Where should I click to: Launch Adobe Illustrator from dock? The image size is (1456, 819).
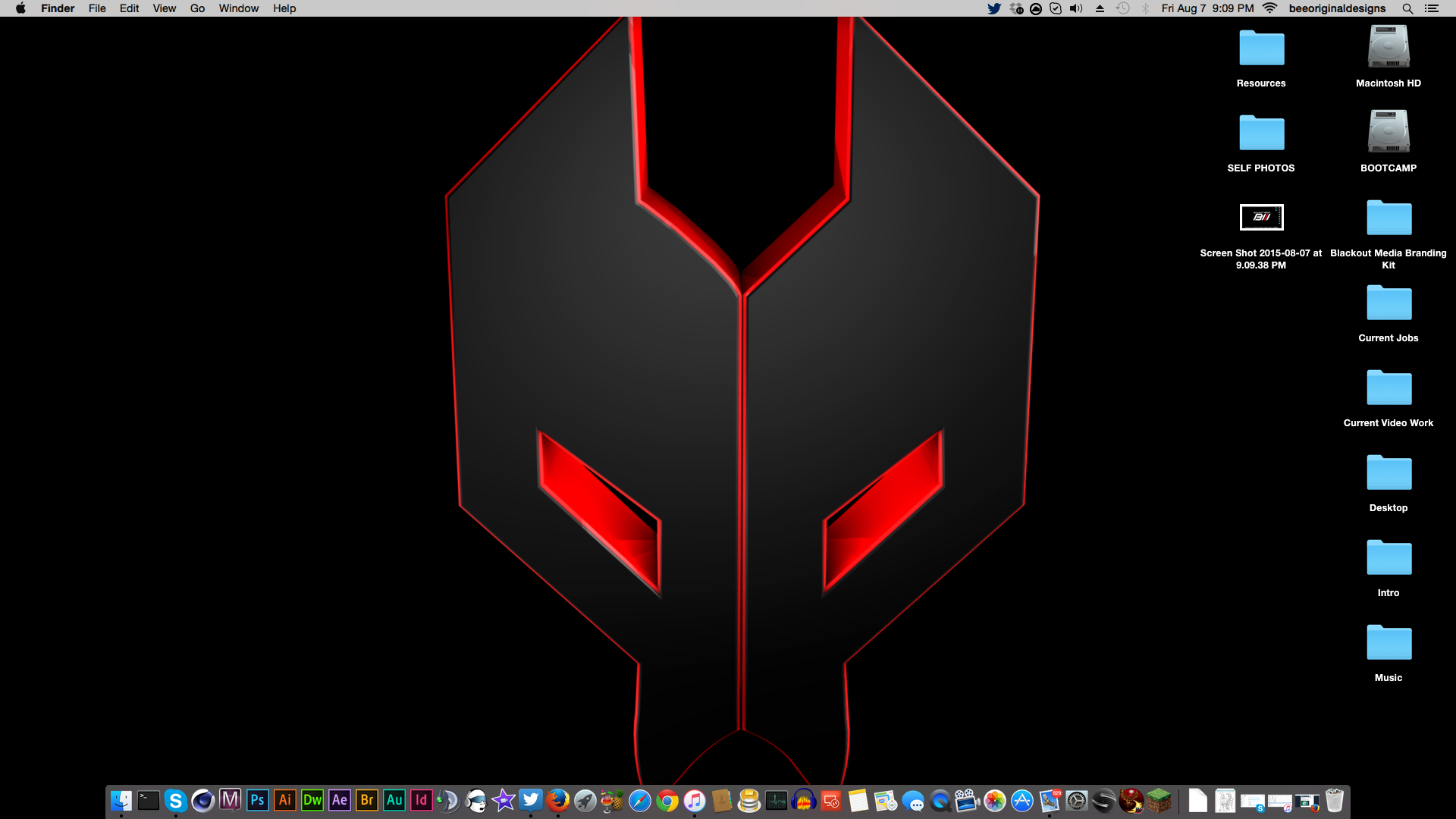[285, 801]
